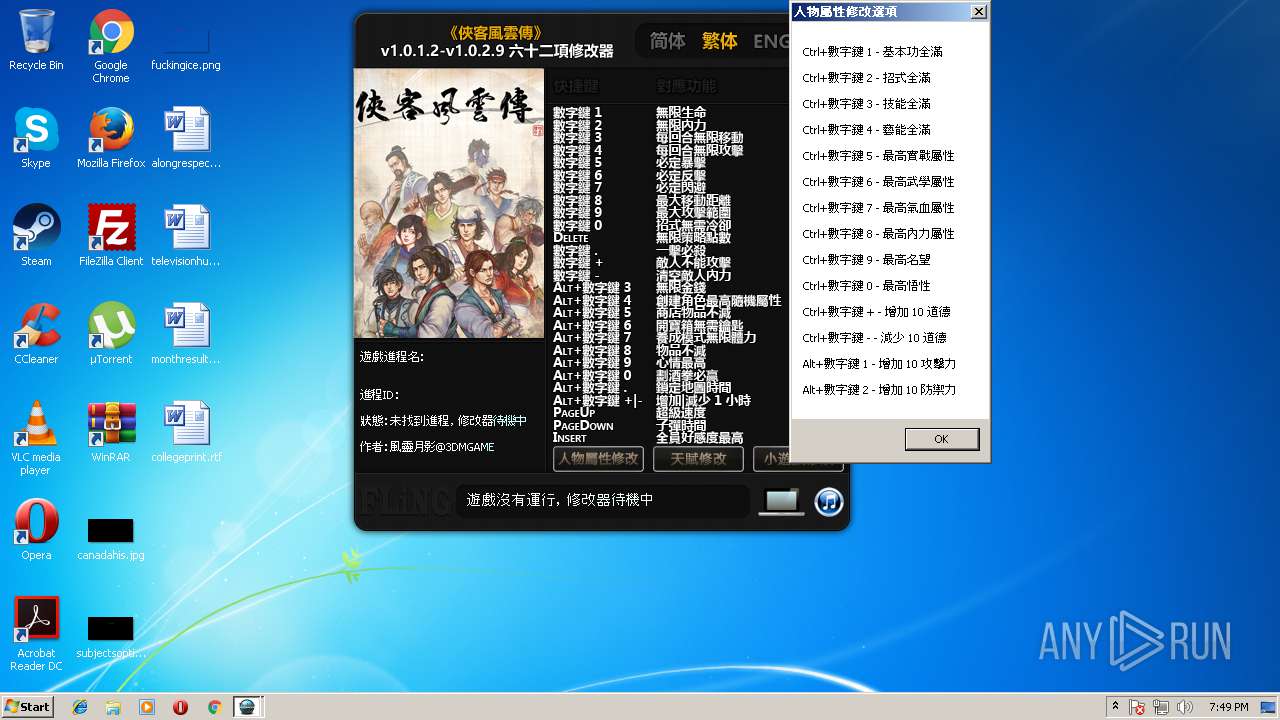Launch WinRAR desktop shortcut
Screen dimensions: 1280x720
coord(111,432)
